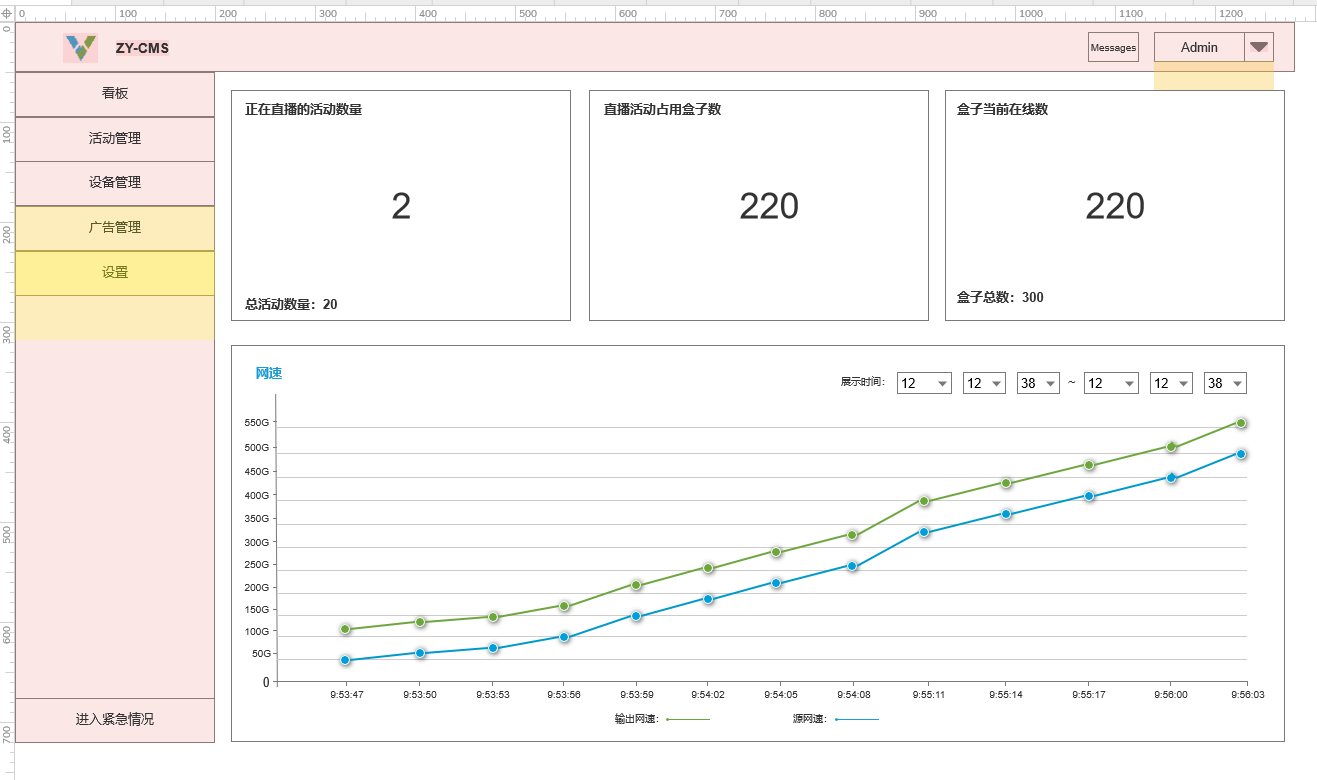Open the dropdown showing 38 before the tilde
The width and height of the screenshot is (1317, 780).
tap(1038, 383)
